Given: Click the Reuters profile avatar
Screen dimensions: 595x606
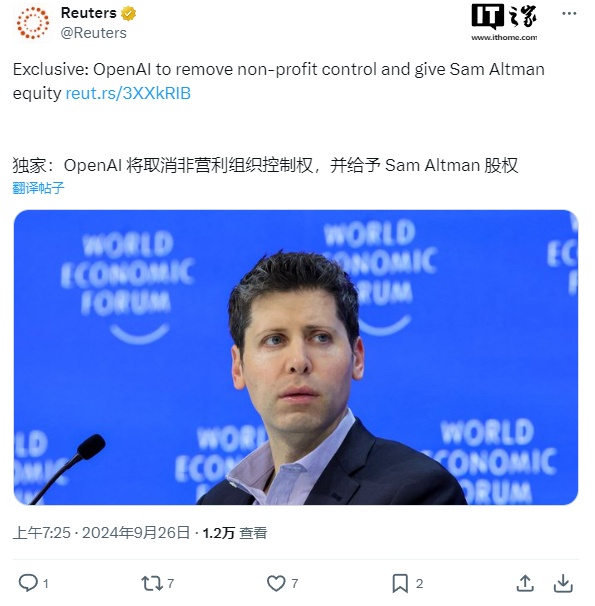Looking at the screenshot, I should coord(33,23).
